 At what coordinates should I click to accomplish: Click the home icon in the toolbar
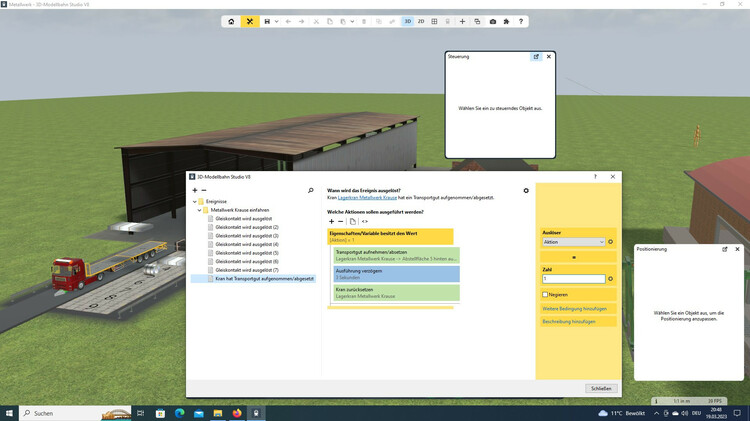pos(232,21)
